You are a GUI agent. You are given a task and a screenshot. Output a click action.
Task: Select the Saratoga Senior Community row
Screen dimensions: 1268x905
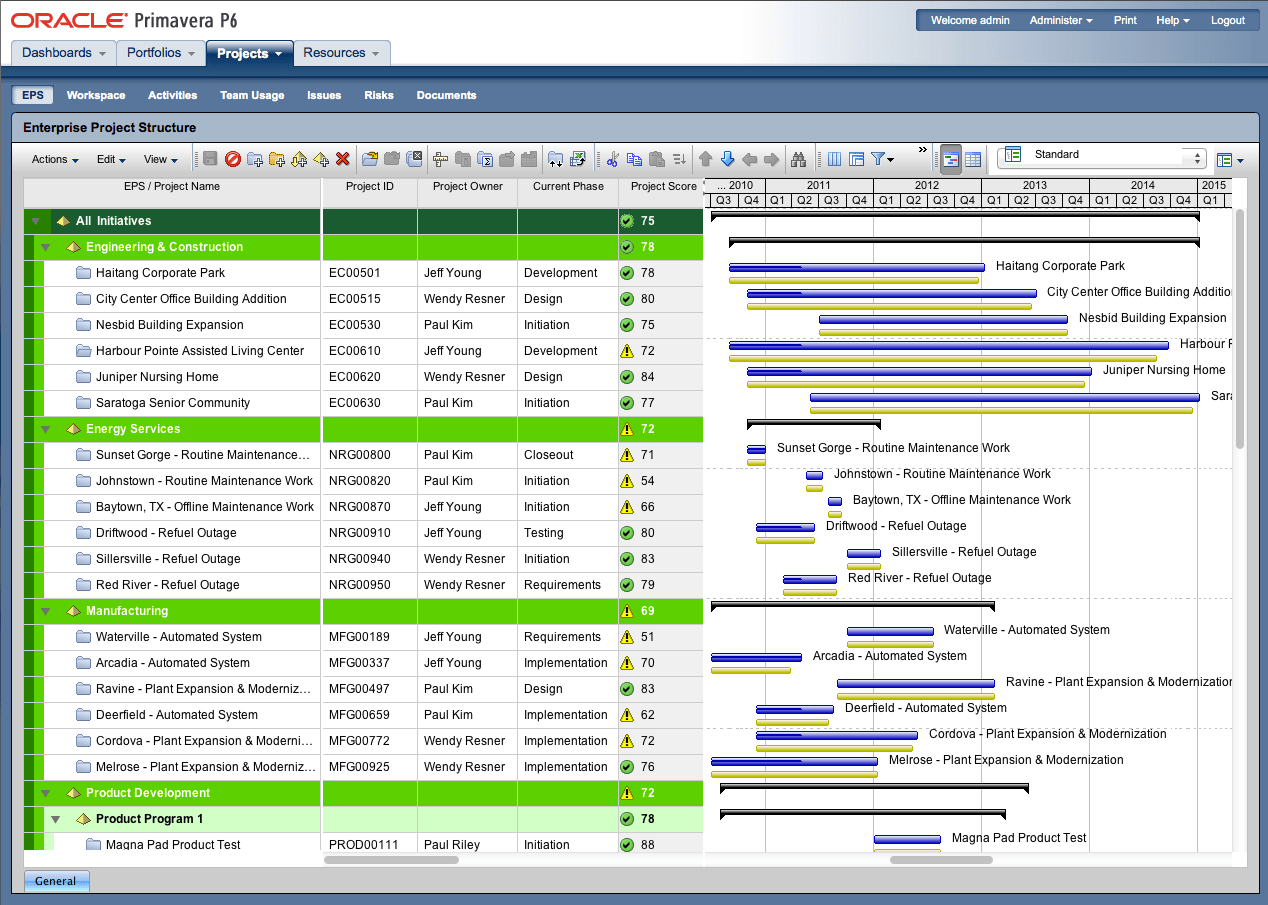363,403
